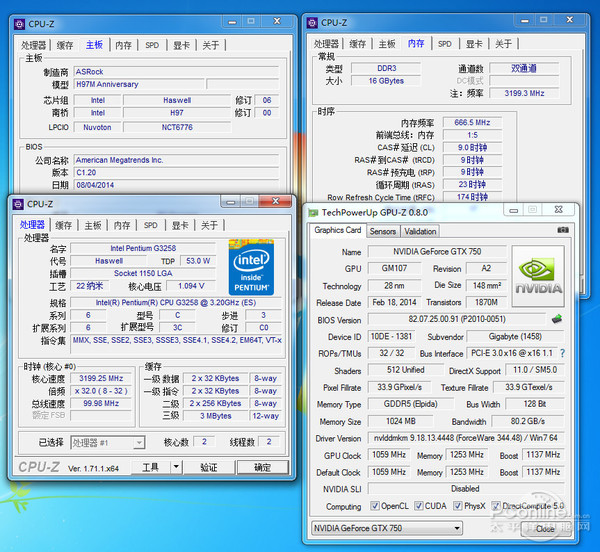This screenshot has width=600, height=552.
Task: Minimize the GPU-Z window
Action: [514, 210]
